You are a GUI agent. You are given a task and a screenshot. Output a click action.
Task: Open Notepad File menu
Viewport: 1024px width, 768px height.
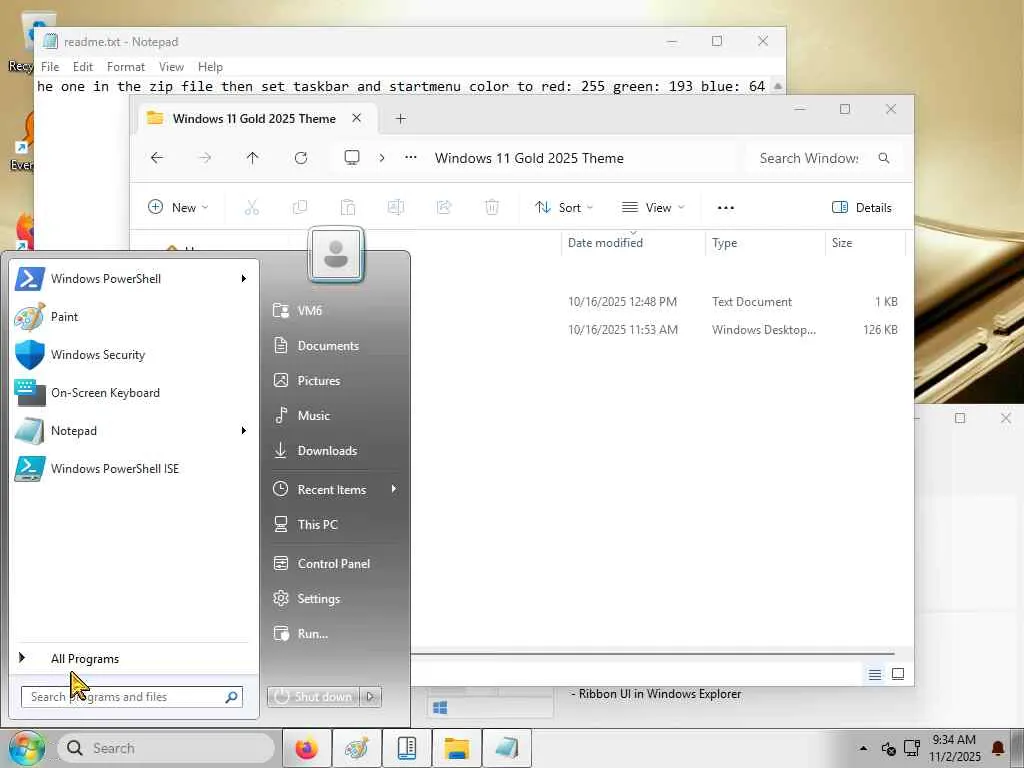50,67
